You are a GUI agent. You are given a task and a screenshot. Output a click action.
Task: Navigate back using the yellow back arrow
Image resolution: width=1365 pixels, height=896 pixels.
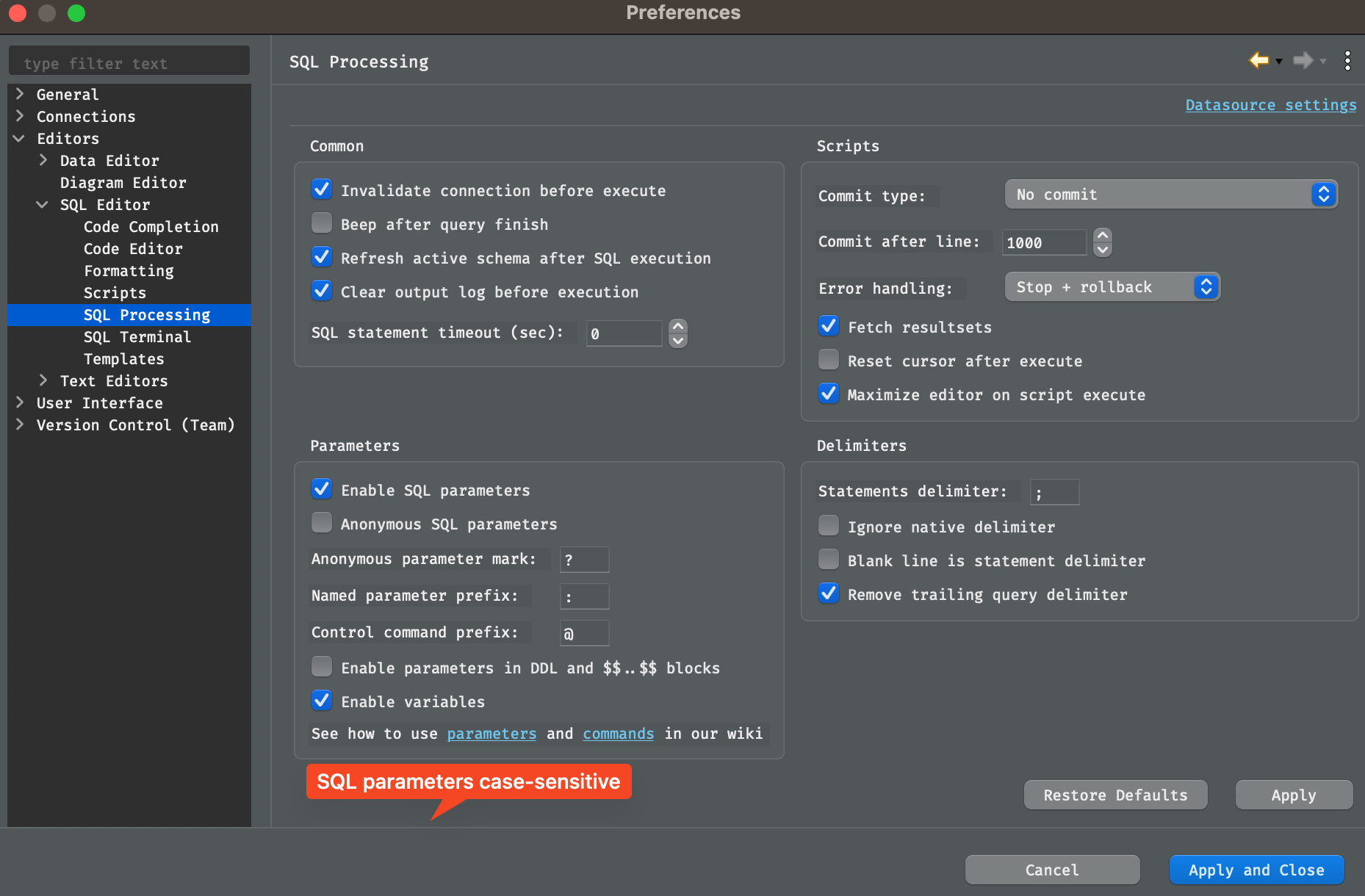click(x=1259, y=60)
